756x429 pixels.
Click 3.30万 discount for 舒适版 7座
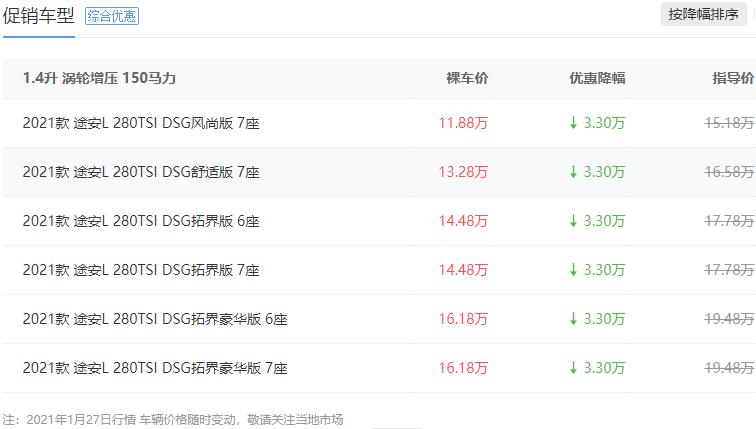point(597,172)
